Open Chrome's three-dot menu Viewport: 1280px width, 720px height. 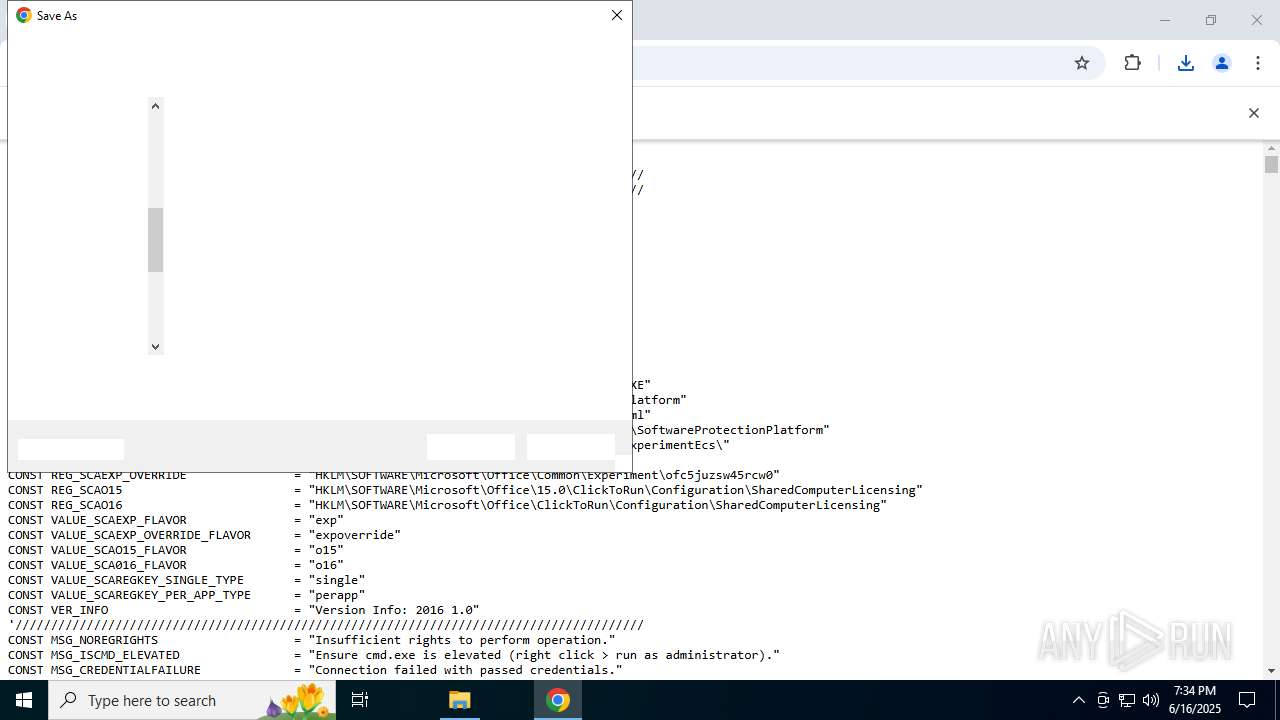tap(1258, 63)
